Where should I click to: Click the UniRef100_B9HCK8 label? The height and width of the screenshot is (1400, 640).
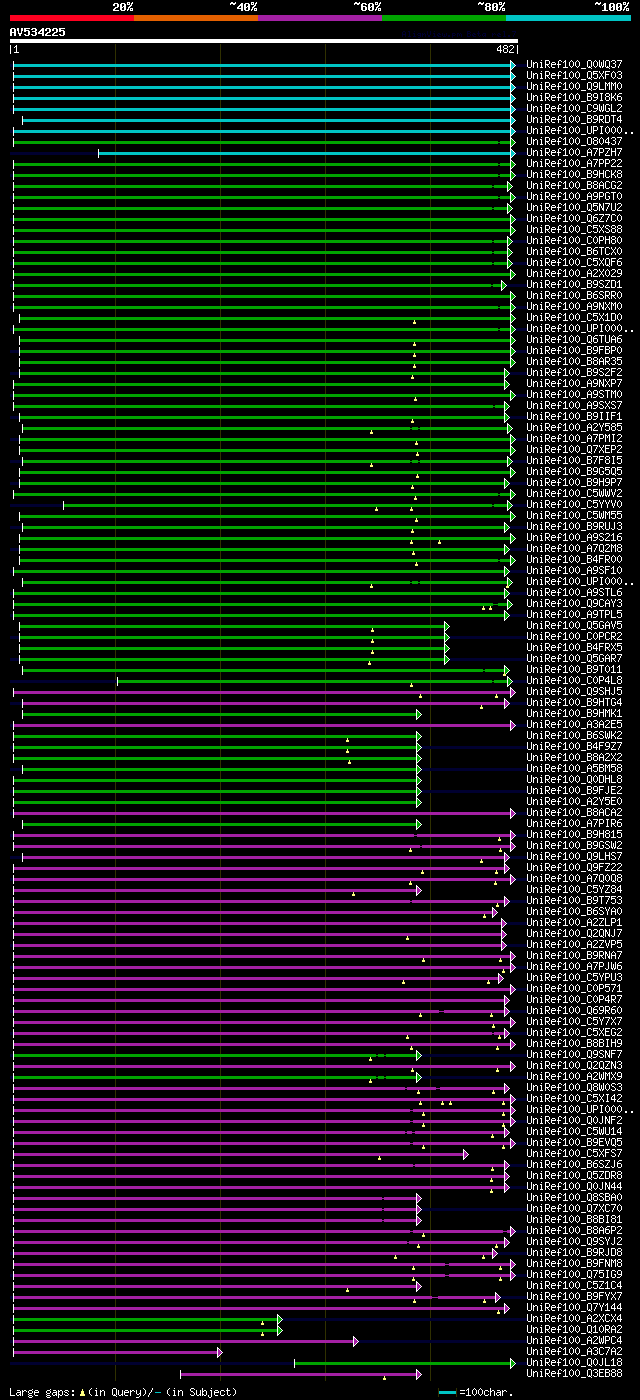[x=574, y=174]
